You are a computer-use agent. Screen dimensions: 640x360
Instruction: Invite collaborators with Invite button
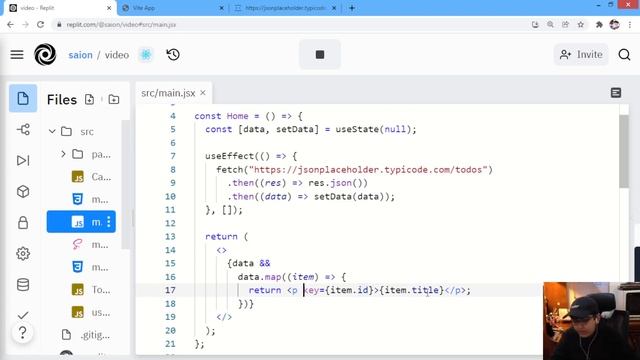[581, 54]
